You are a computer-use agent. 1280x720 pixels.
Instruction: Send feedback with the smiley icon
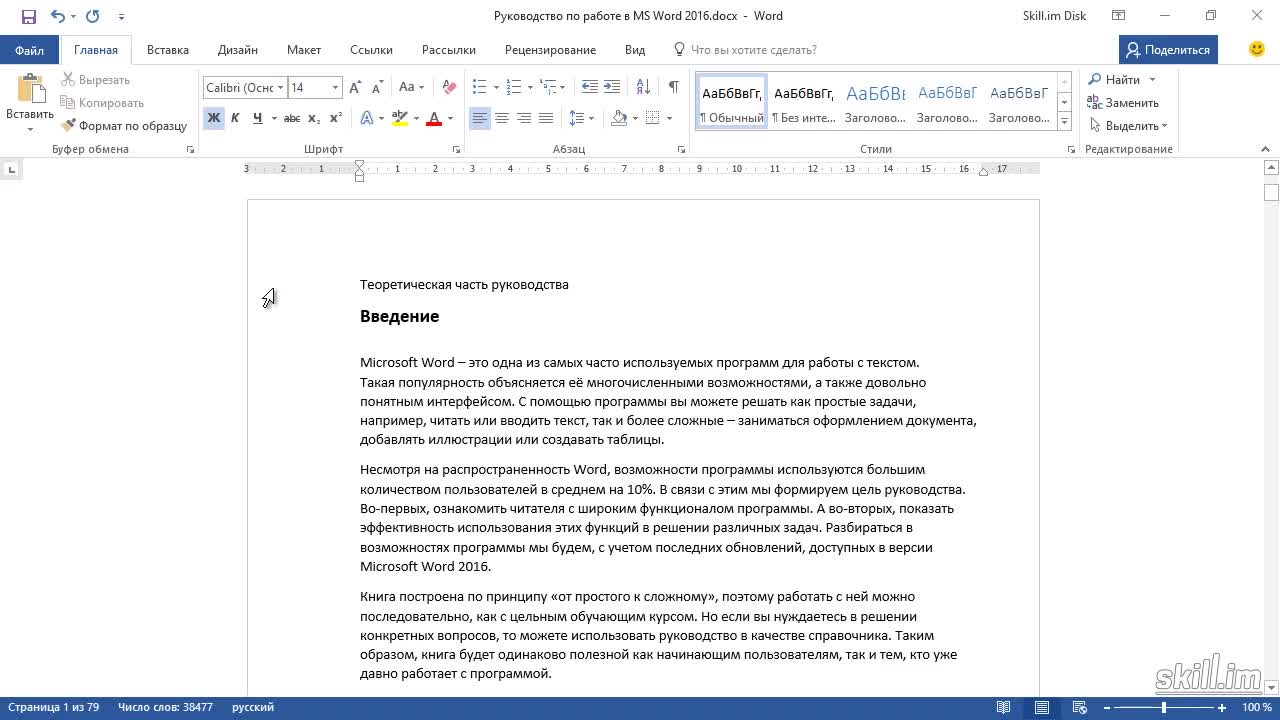click(1257, 49)
